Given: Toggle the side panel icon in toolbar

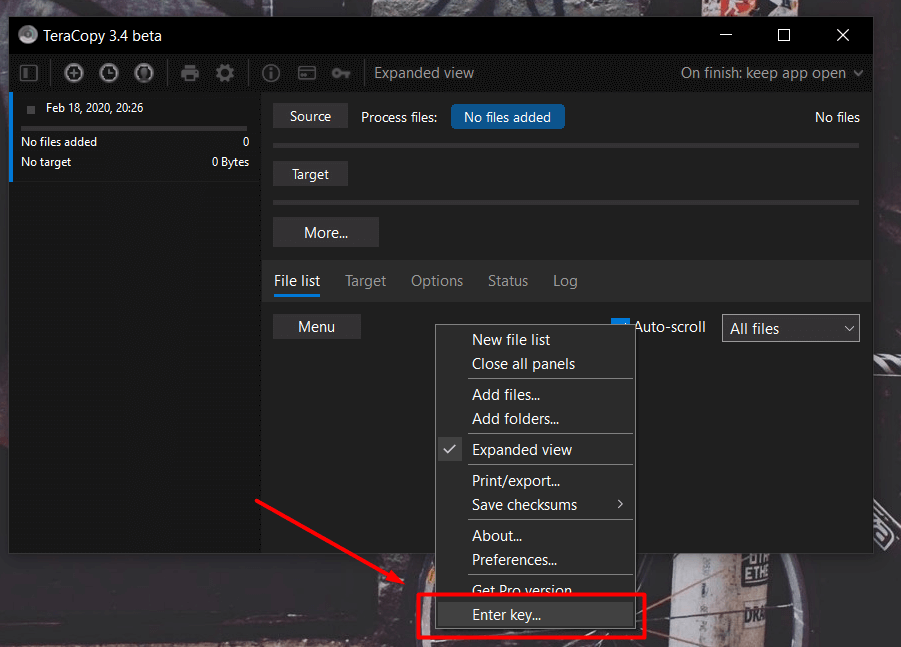Looking at the screenshot, I should point(29,73).
